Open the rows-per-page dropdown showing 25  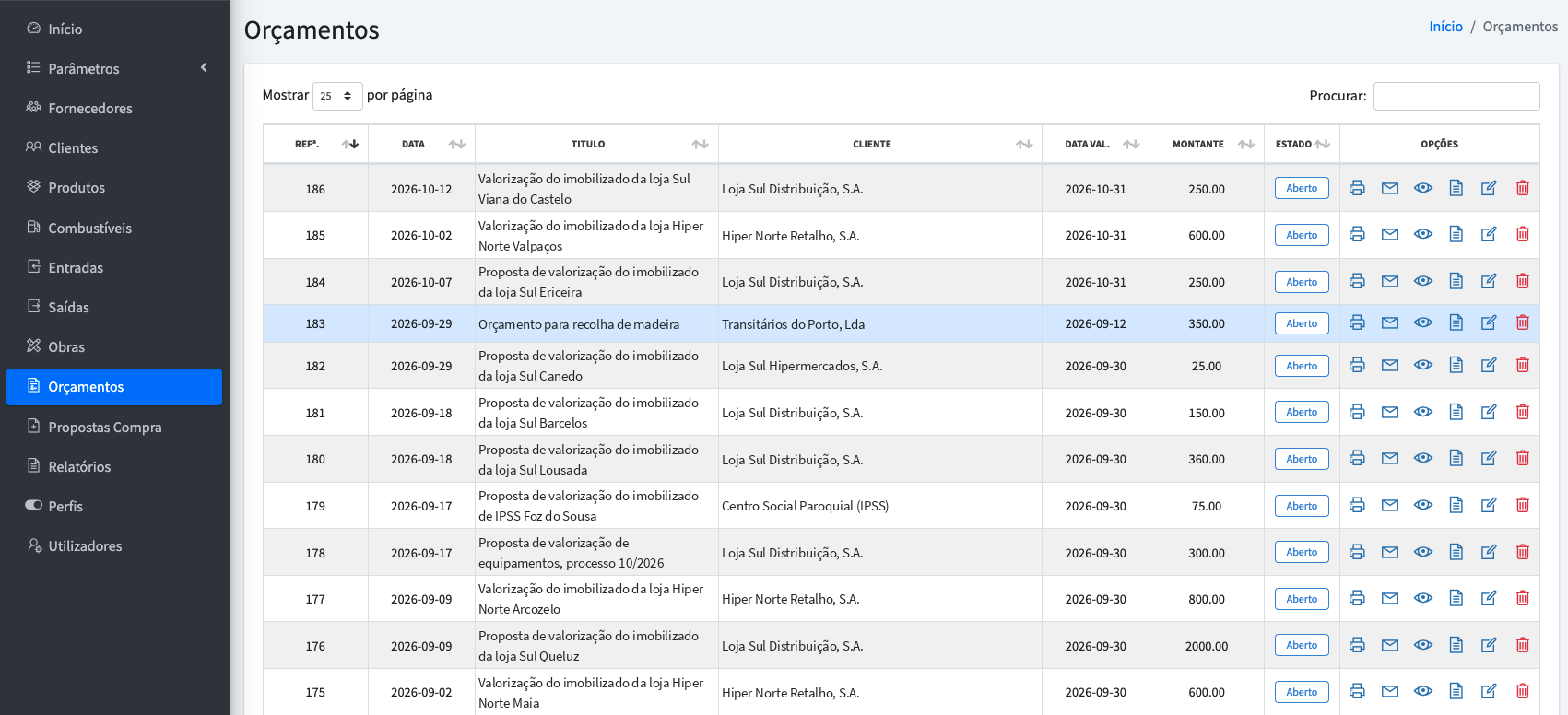[337, 96]
